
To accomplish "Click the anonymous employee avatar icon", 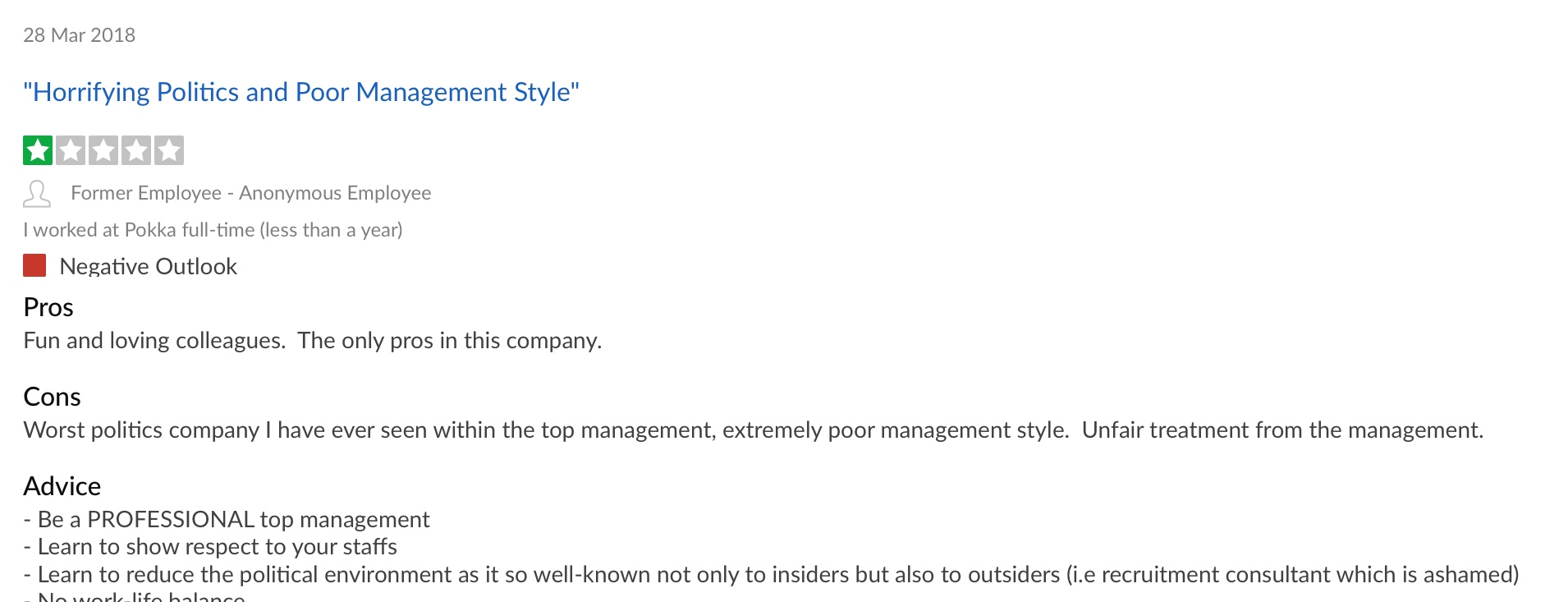I will tap(37, 194).
